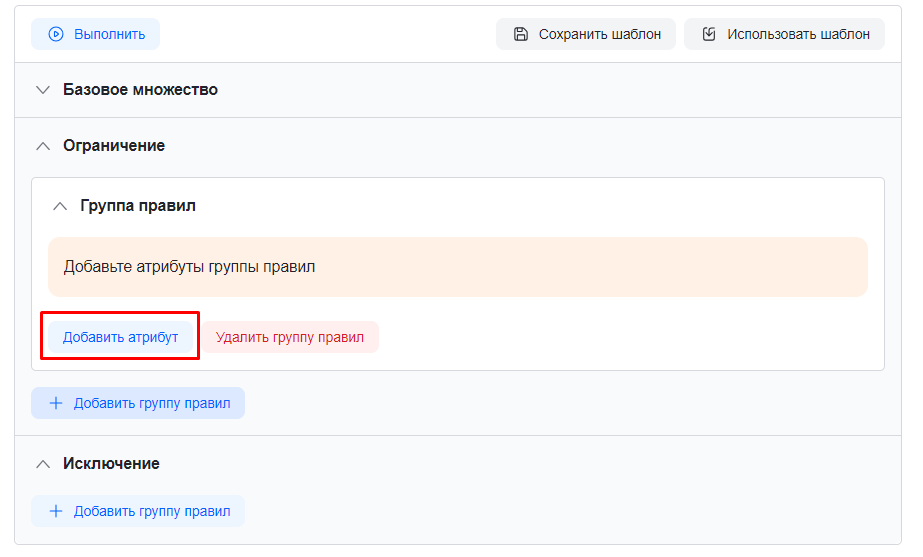Save template with Сохранить шаблон

pos(586,34)
